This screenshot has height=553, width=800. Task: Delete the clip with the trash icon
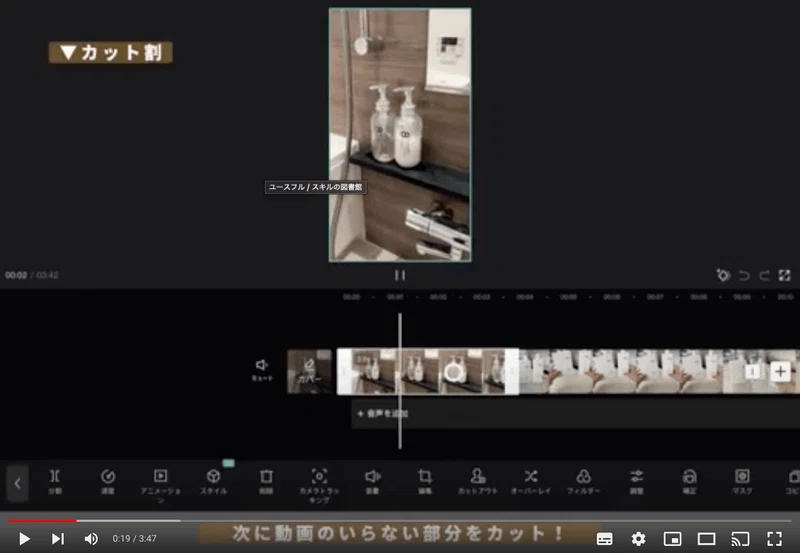266,481
